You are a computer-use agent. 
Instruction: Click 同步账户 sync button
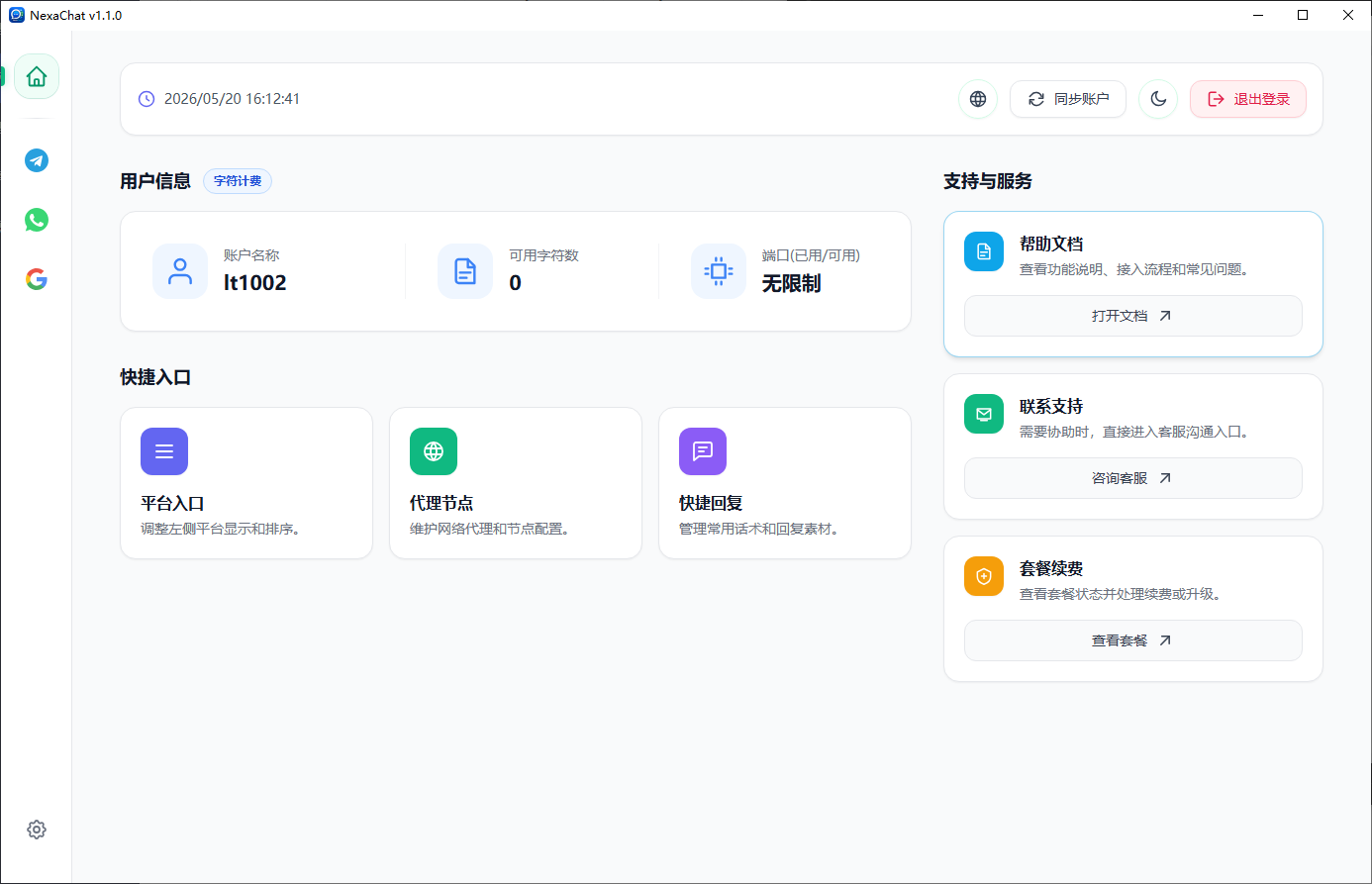(1068, 99)
